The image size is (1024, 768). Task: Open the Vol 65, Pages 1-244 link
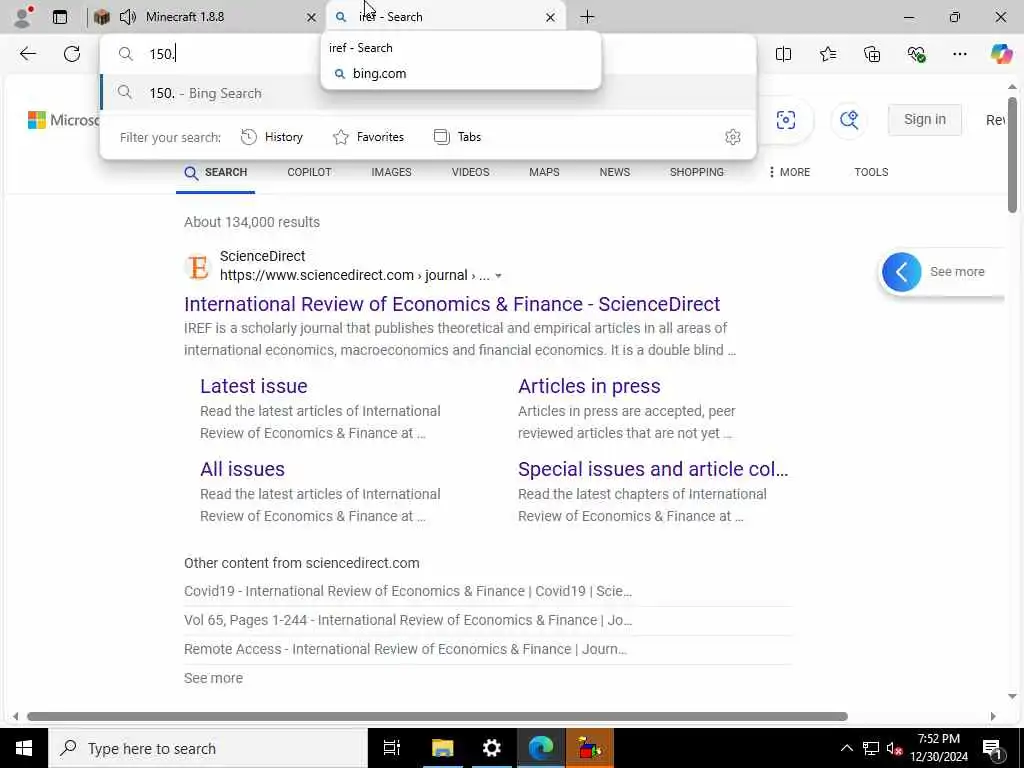coord(408,620)
